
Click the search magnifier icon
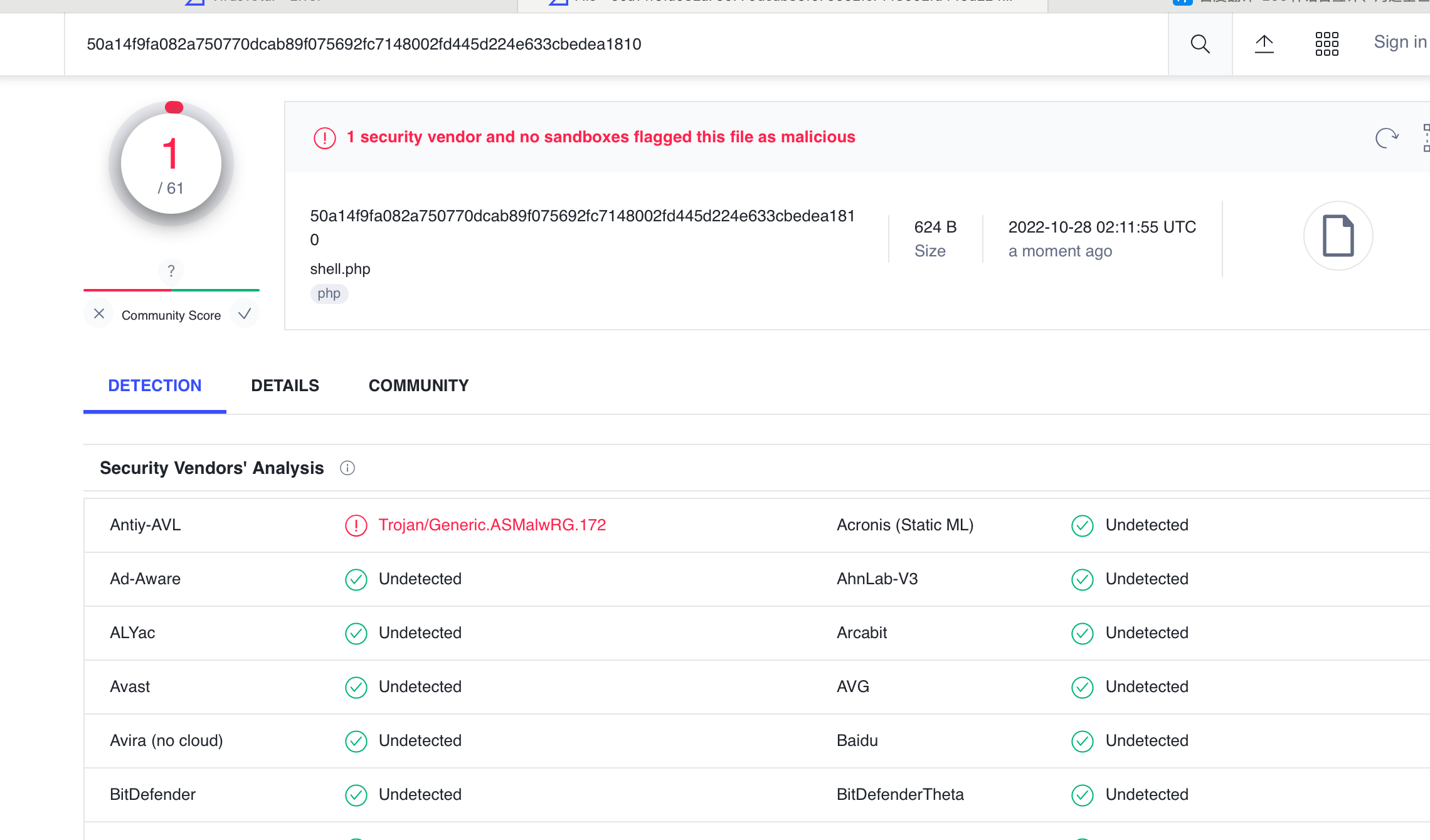pyautogui.click(x=1200, y=44)
